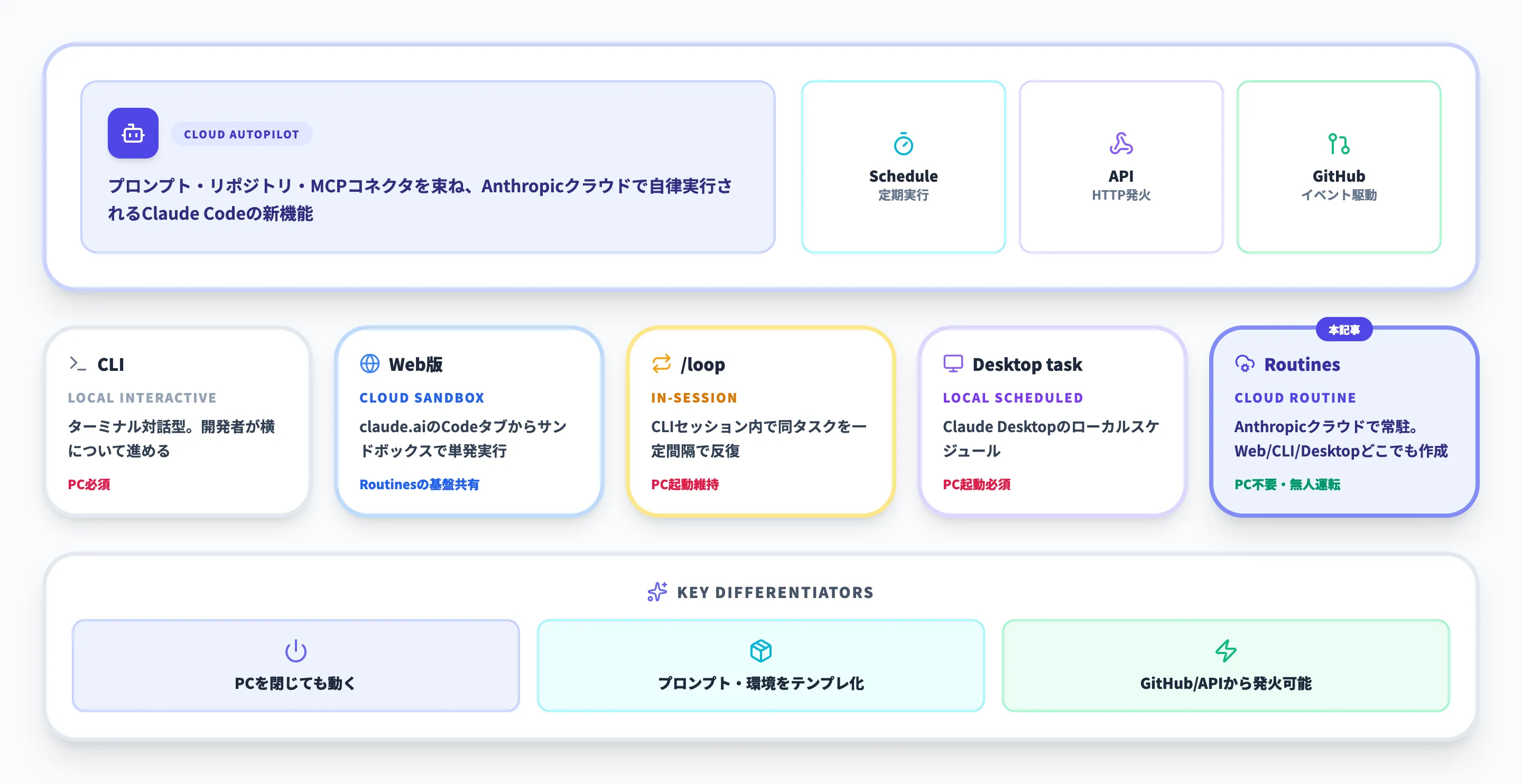Click the Schedule card title
Viewport: 1522px width, 784px height.
click(903, 176)
